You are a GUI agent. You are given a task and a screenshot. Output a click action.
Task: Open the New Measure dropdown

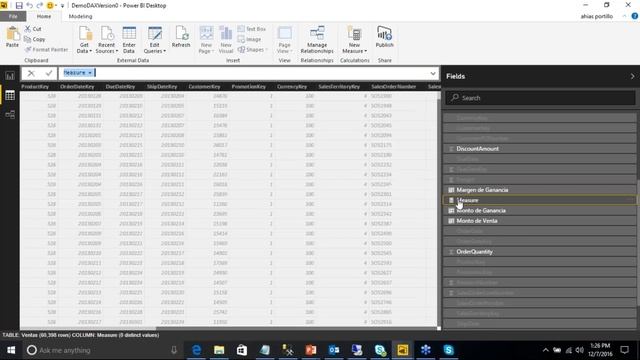354,40
